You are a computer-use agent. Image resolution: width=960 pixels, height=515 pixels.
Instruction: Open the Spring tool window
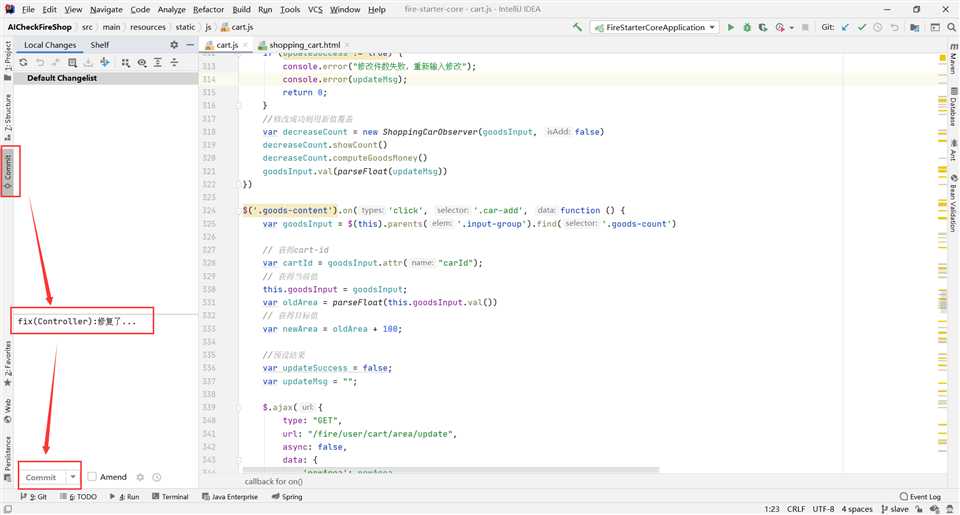pyautogui.click(x=287, y=497)
